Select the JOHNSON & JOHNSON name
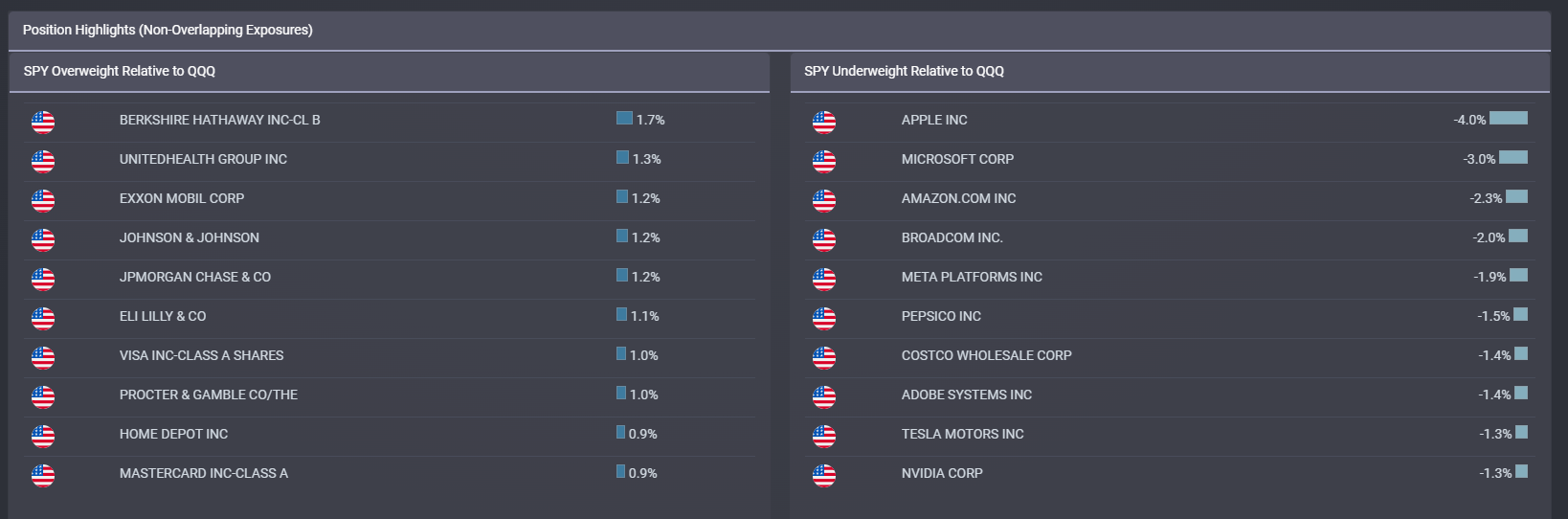The image size is (1568, 519). coord(190,237)
